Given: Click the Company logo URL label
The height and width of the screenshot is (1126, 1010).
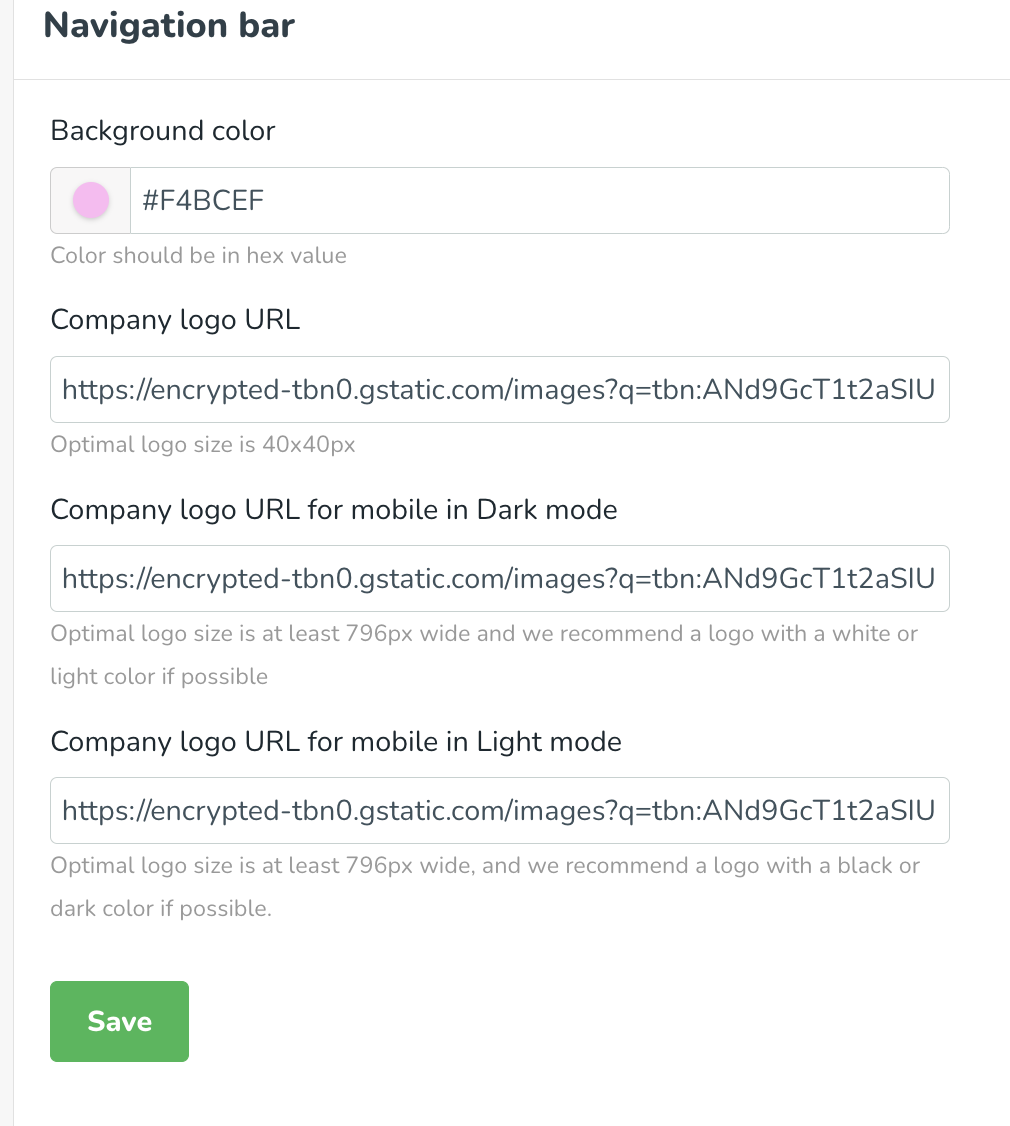Looking at the screenshot, I should pos(175,320).
